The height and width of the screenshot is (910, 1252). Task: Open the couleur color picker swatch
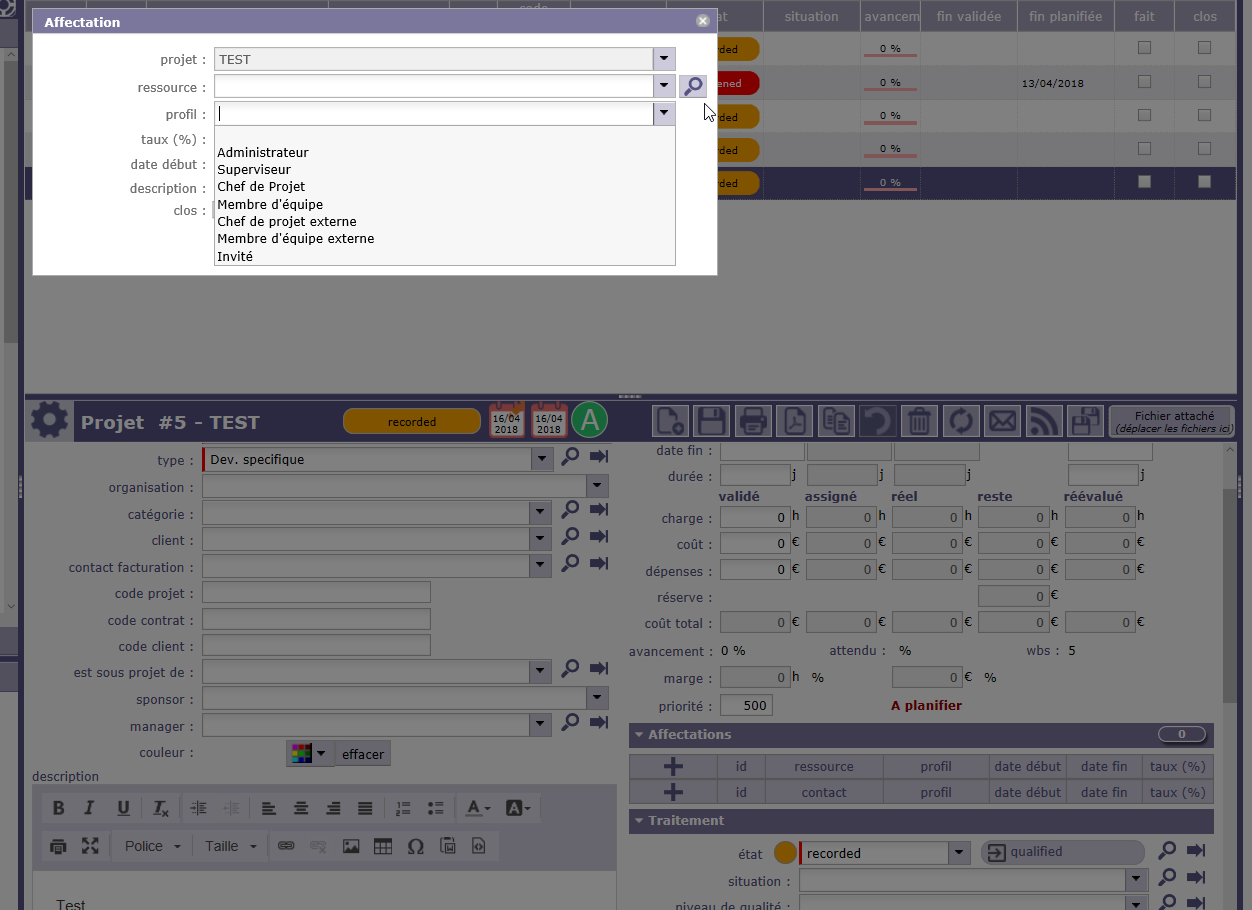point(310,754)
